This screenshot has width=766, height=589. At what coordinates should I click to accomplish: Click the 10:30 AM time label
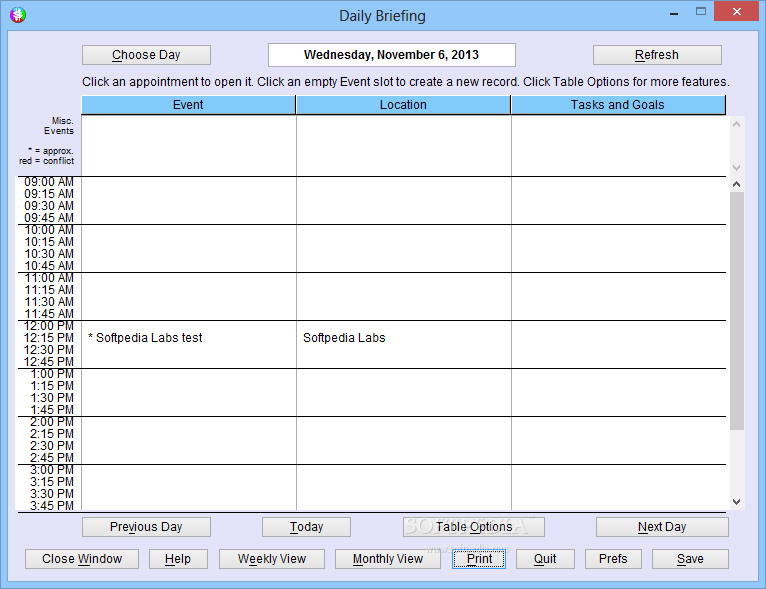49,254
